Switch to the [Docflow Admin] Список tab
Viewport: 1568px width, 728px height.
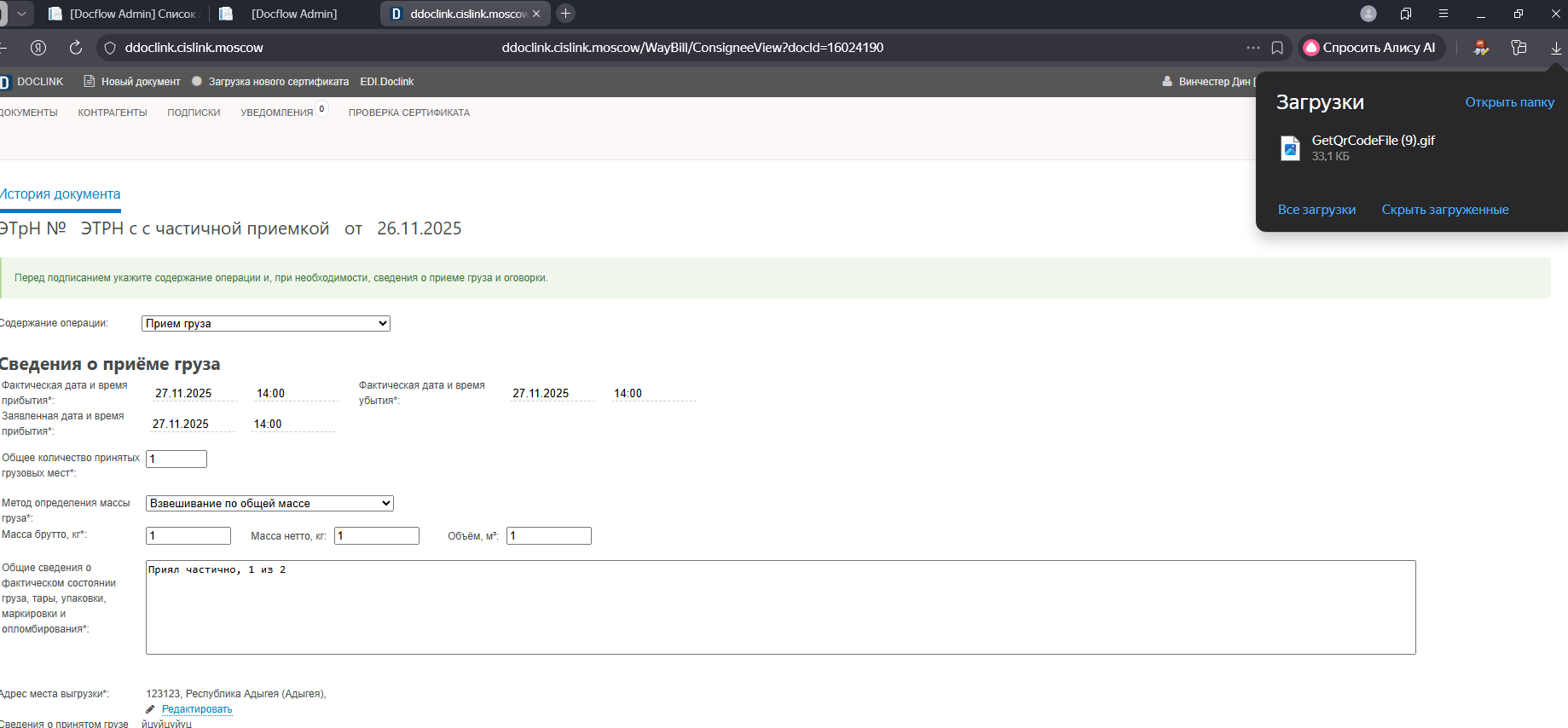tap(124, 14)
